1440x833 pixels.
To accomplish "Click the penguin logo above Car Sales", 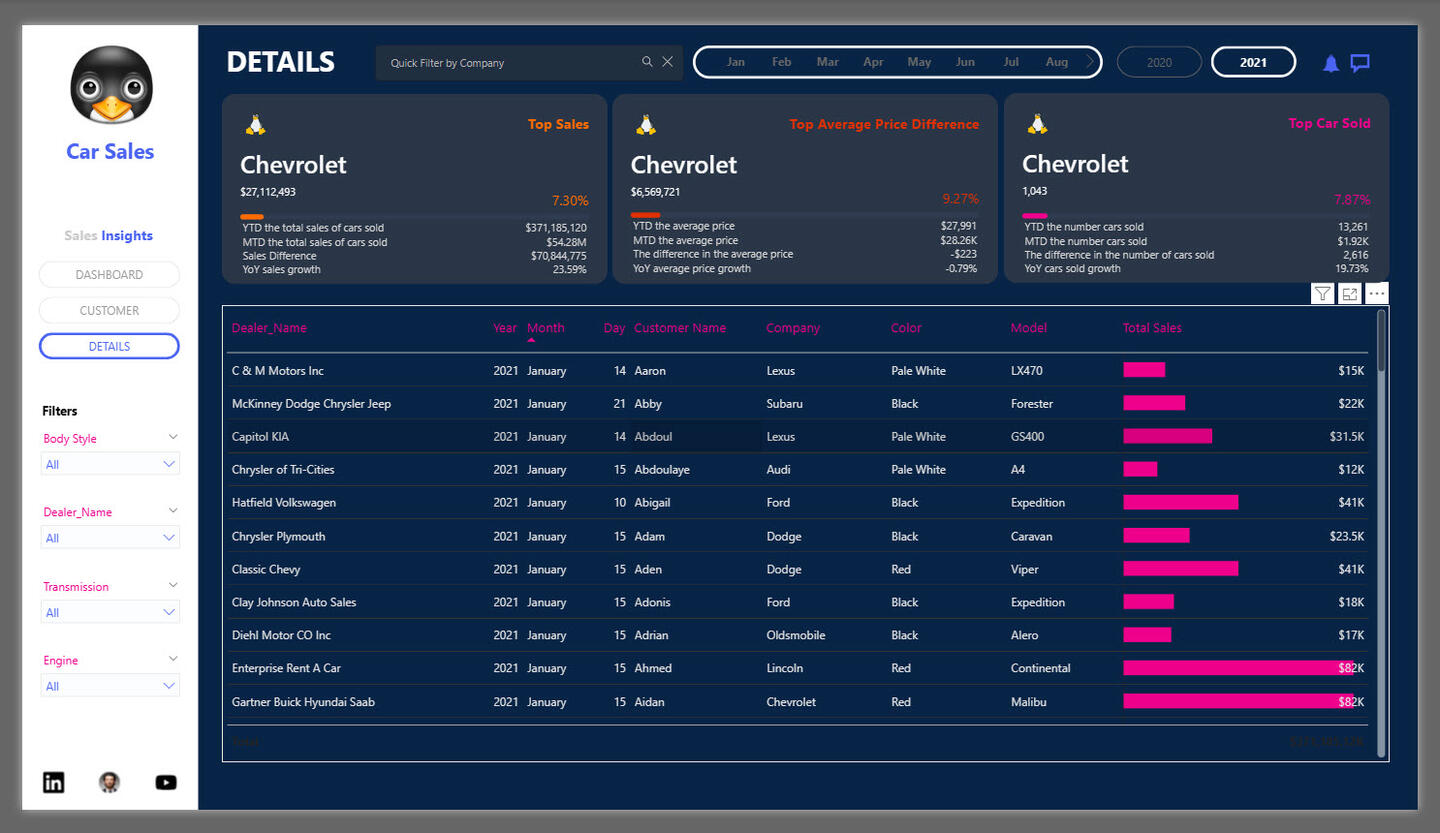I will (x=111, y=85).
